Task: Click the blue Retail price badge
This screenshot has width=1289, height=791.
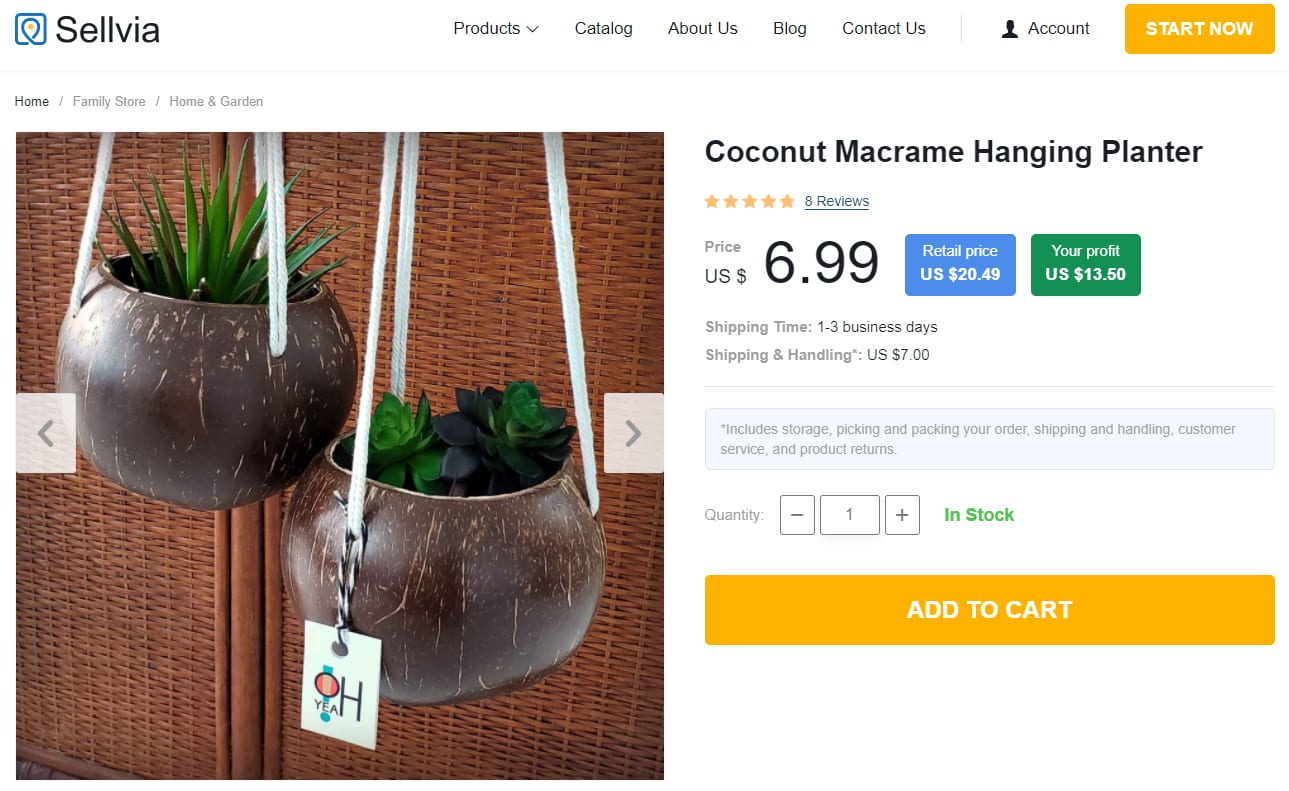Action: 960,265
